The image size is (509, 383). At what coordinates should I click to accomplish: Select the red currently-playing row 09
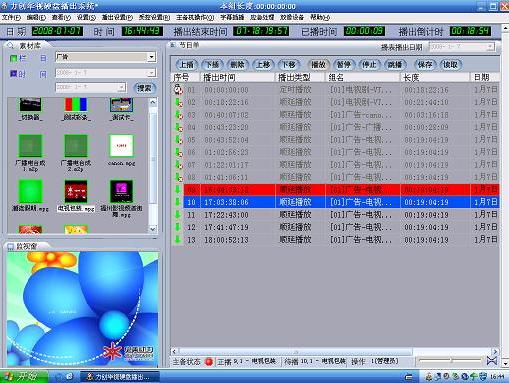(341, 190)
